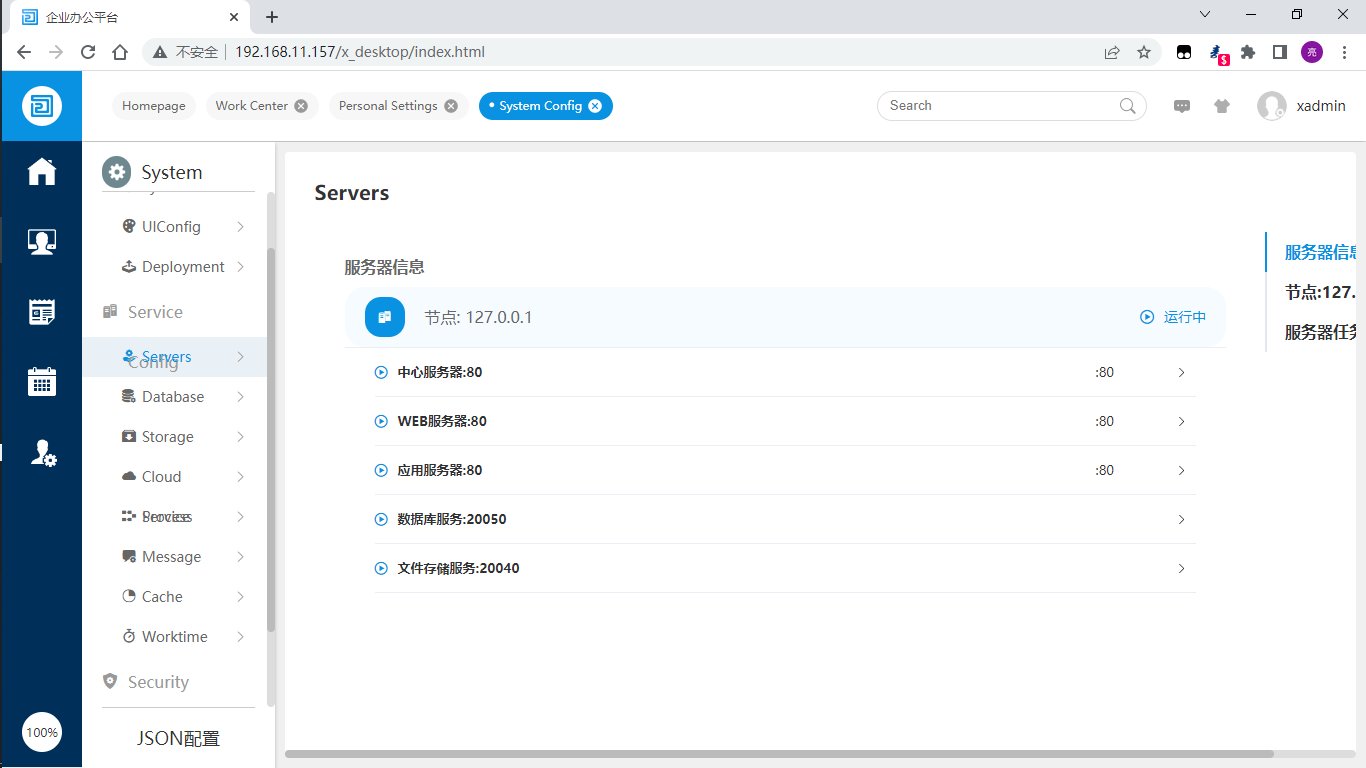The width and height of the screenshot is (1366, 768).
Task: Expand the 中心服务器:80 row chevron
Action: 1181,372
